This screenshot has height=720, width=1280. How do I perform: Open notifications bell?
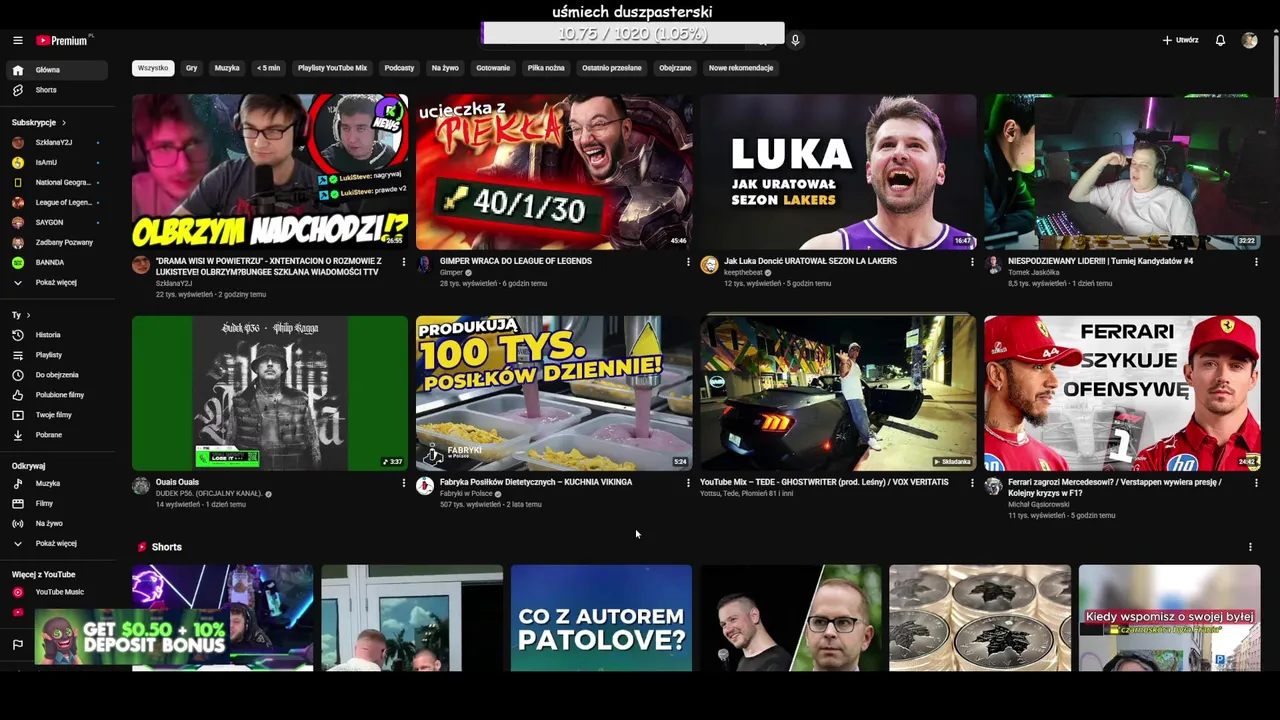[x=1220, y=40]
